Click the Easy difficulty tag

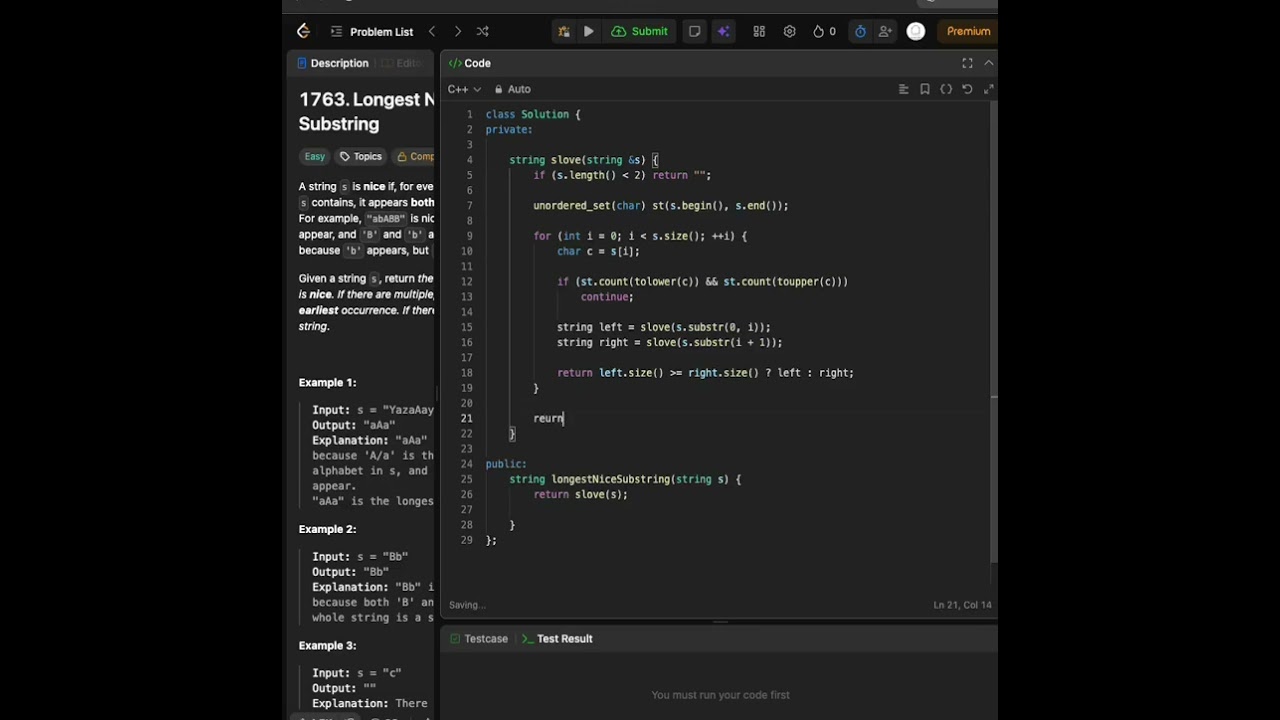[x=315, y=156]
